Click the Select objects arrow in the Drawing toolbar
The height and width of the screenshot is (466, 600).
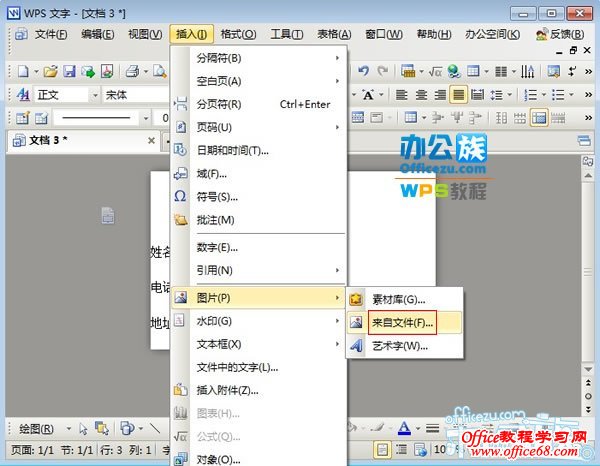click(x=83, y=429)
